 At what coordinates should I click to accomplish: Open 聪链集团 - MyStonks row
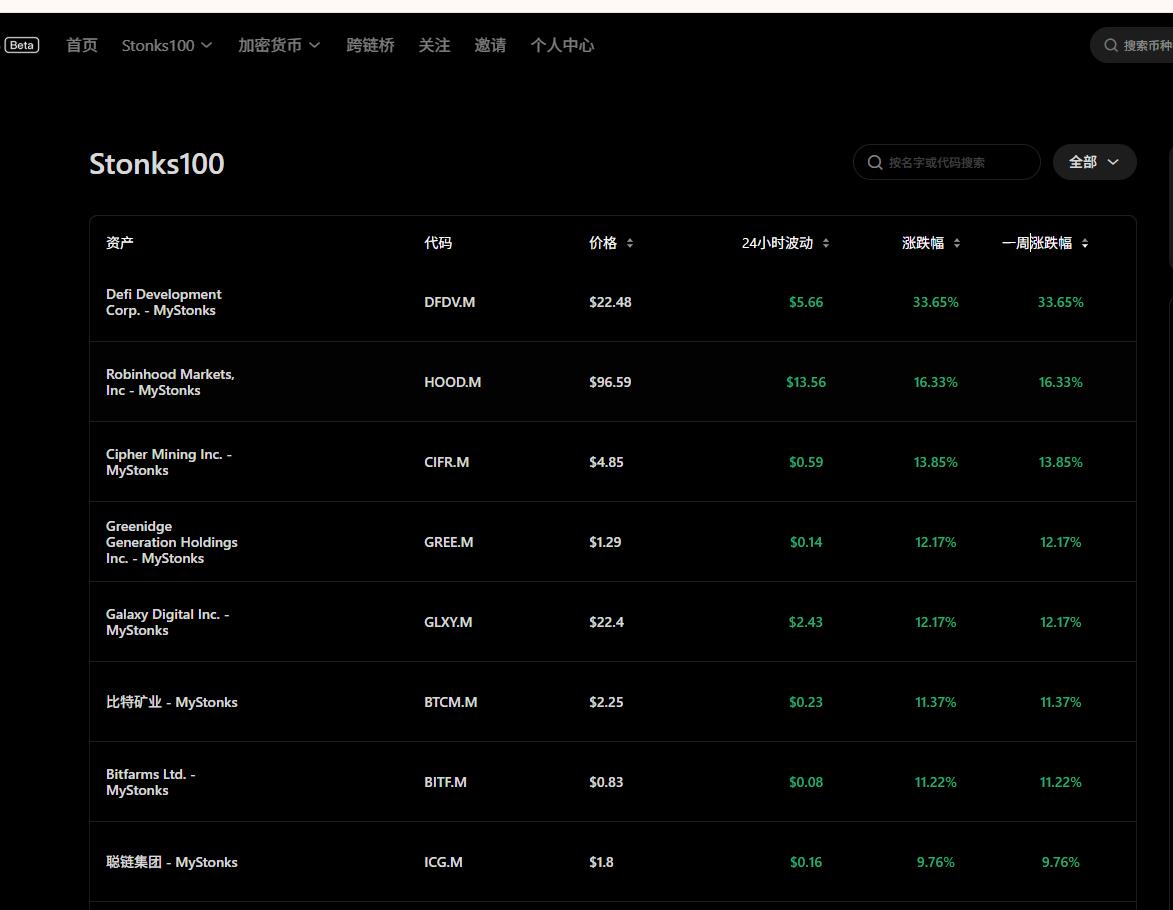click(613, 862)
